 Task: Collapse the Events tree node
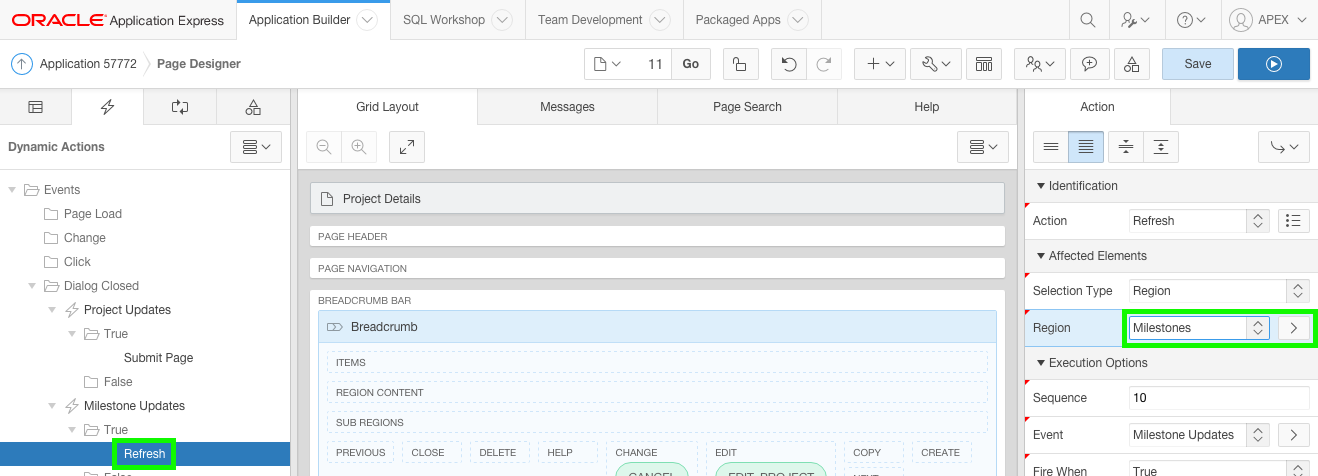pos(12,190)
